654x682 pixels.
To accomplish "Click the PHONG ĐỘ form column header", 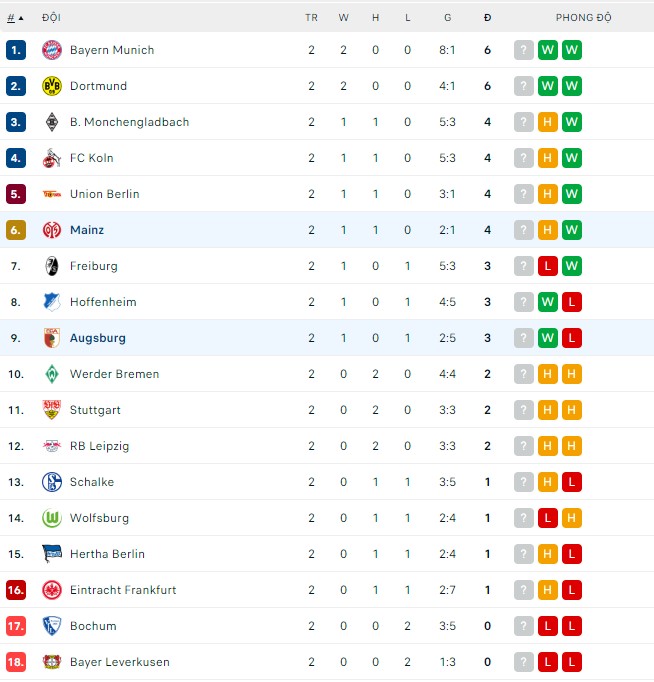I will [x=583, y=18].
